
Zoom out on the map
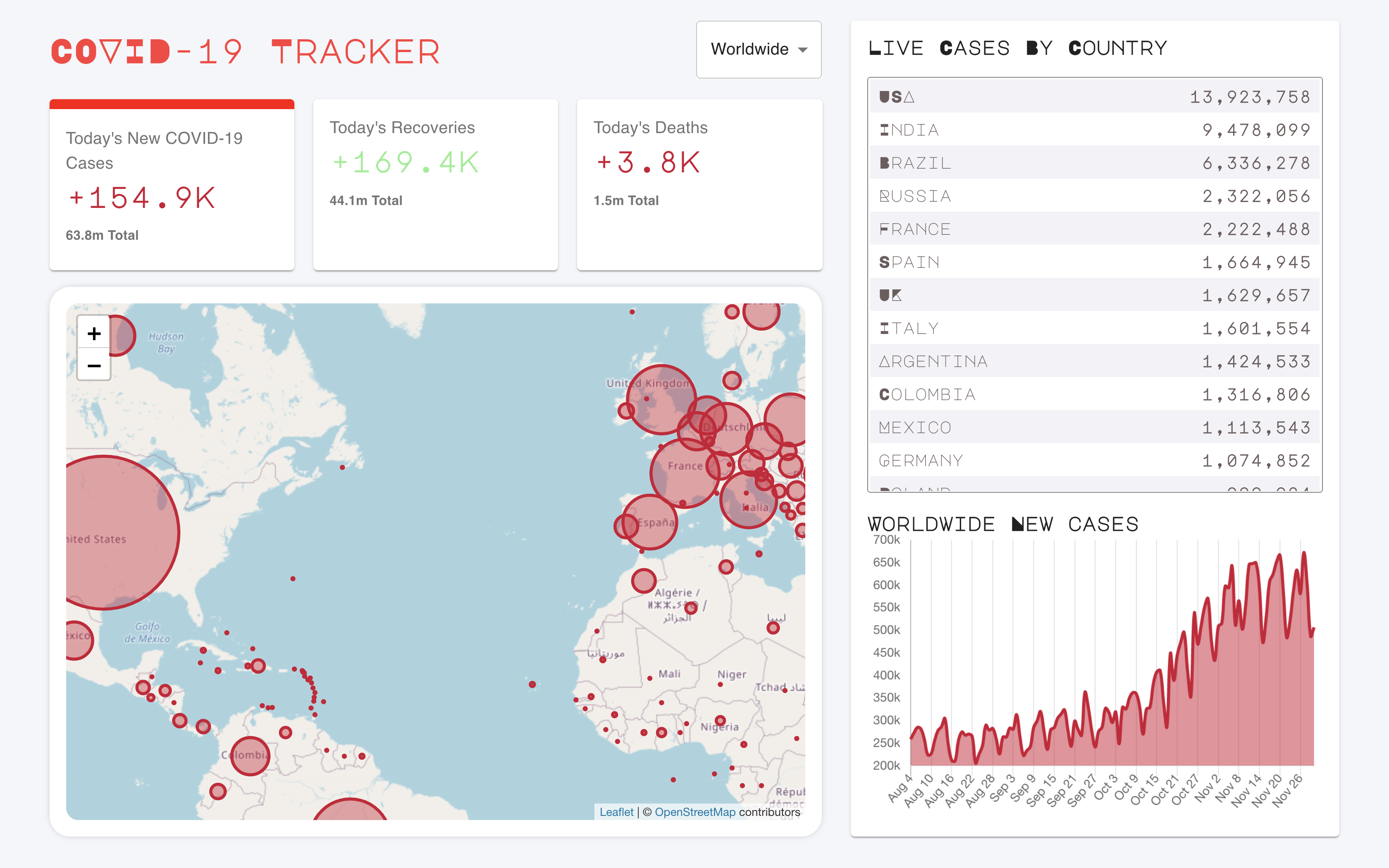coord(93,365)
